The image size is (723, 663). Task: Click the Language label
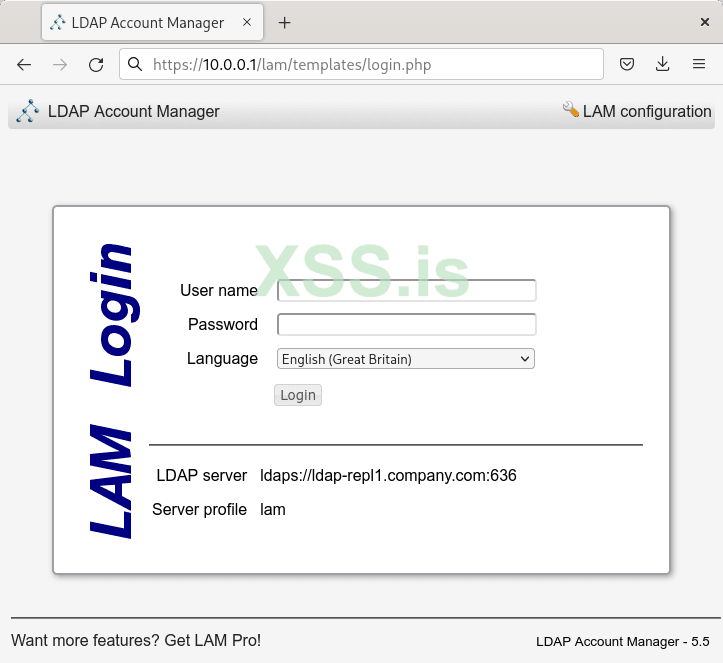coord(222,359)
